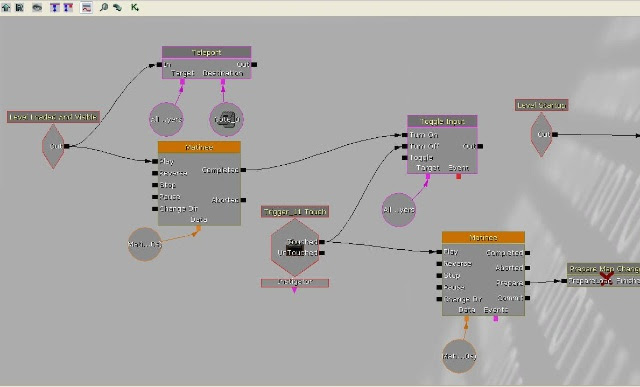This screenshot has width=640, height=387.
Task: Select the Trigger_11 Touch event title
Action: pos(295,211)
